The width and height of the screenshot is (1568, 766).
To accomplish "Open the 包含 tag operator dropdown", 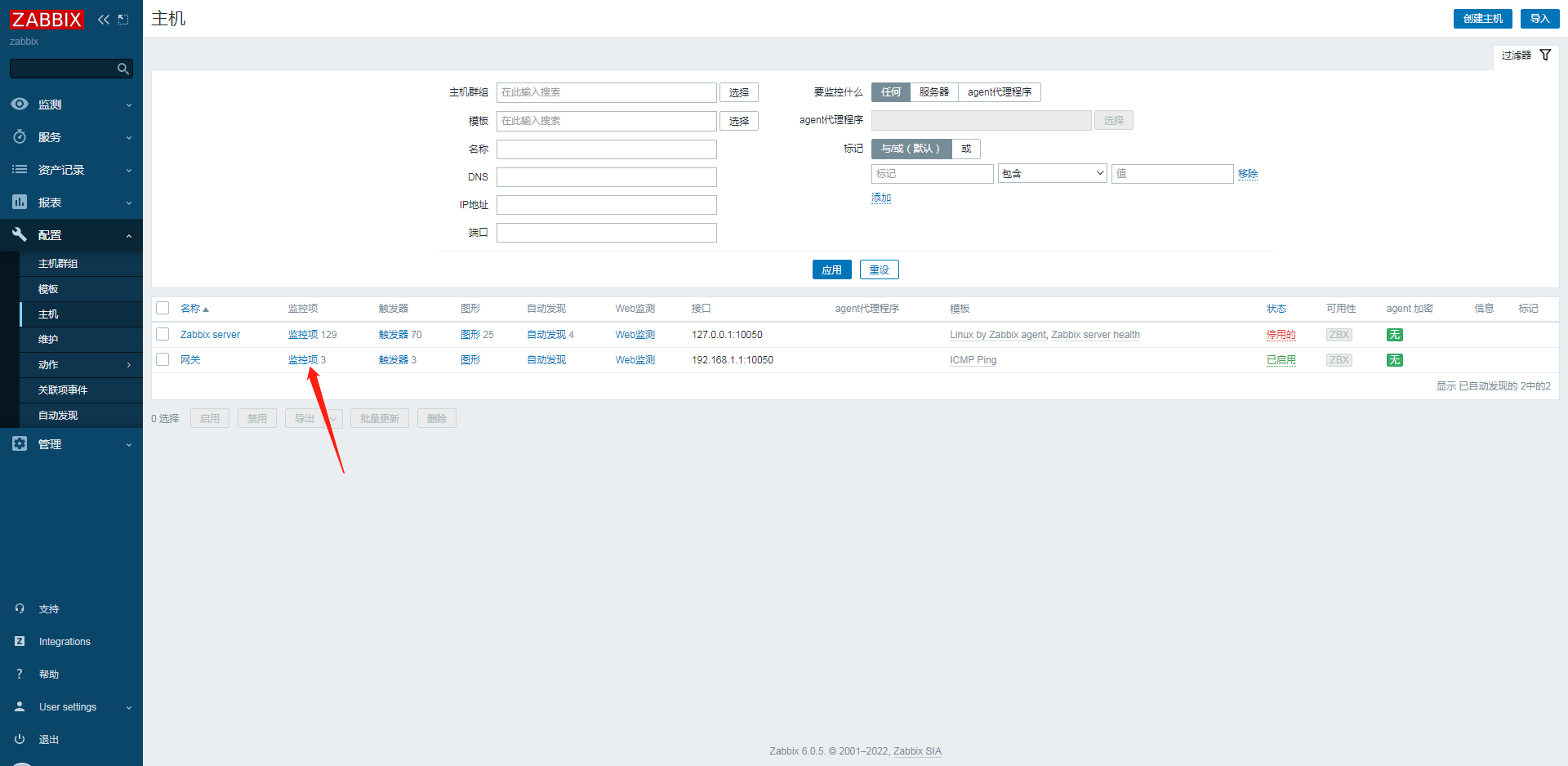I will click(x=1052, y=173).
